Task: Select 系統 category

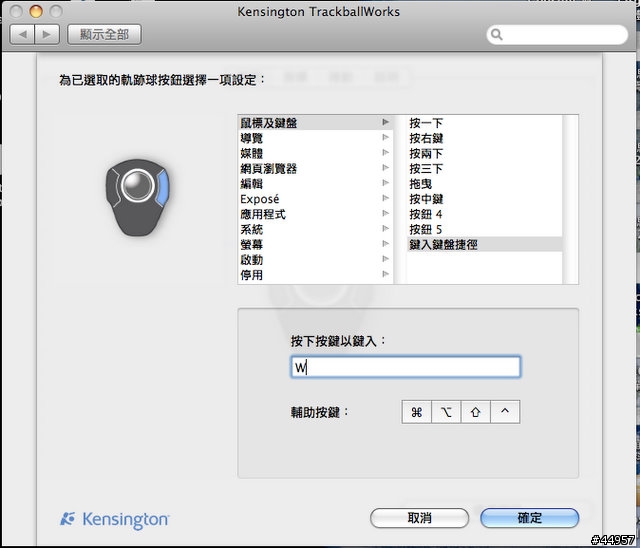Action: (315, 229)
